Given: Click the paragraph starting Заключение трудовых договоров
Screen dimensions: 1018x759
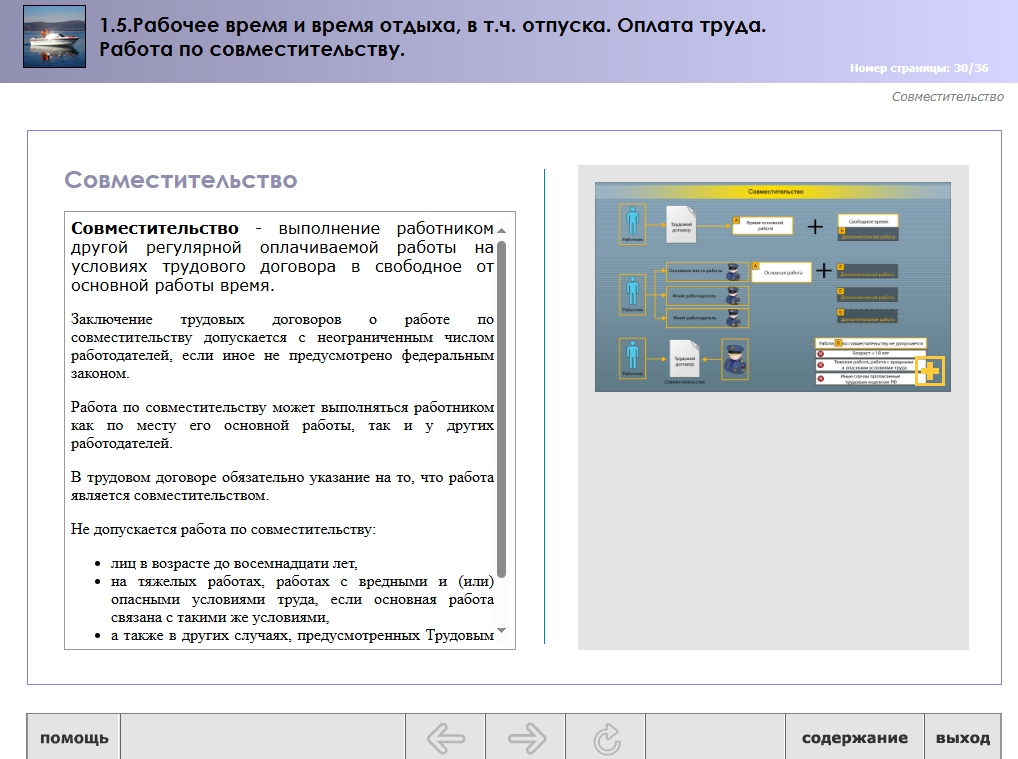Looking at the screenshot, I should point(282,347).
